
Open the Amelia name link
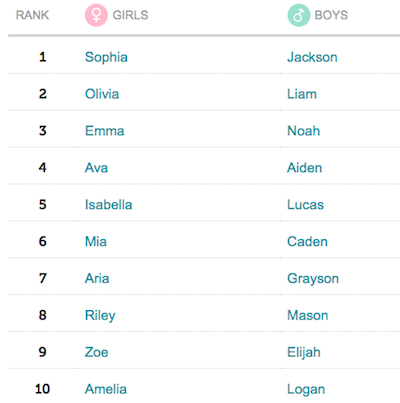coord(106,389)
